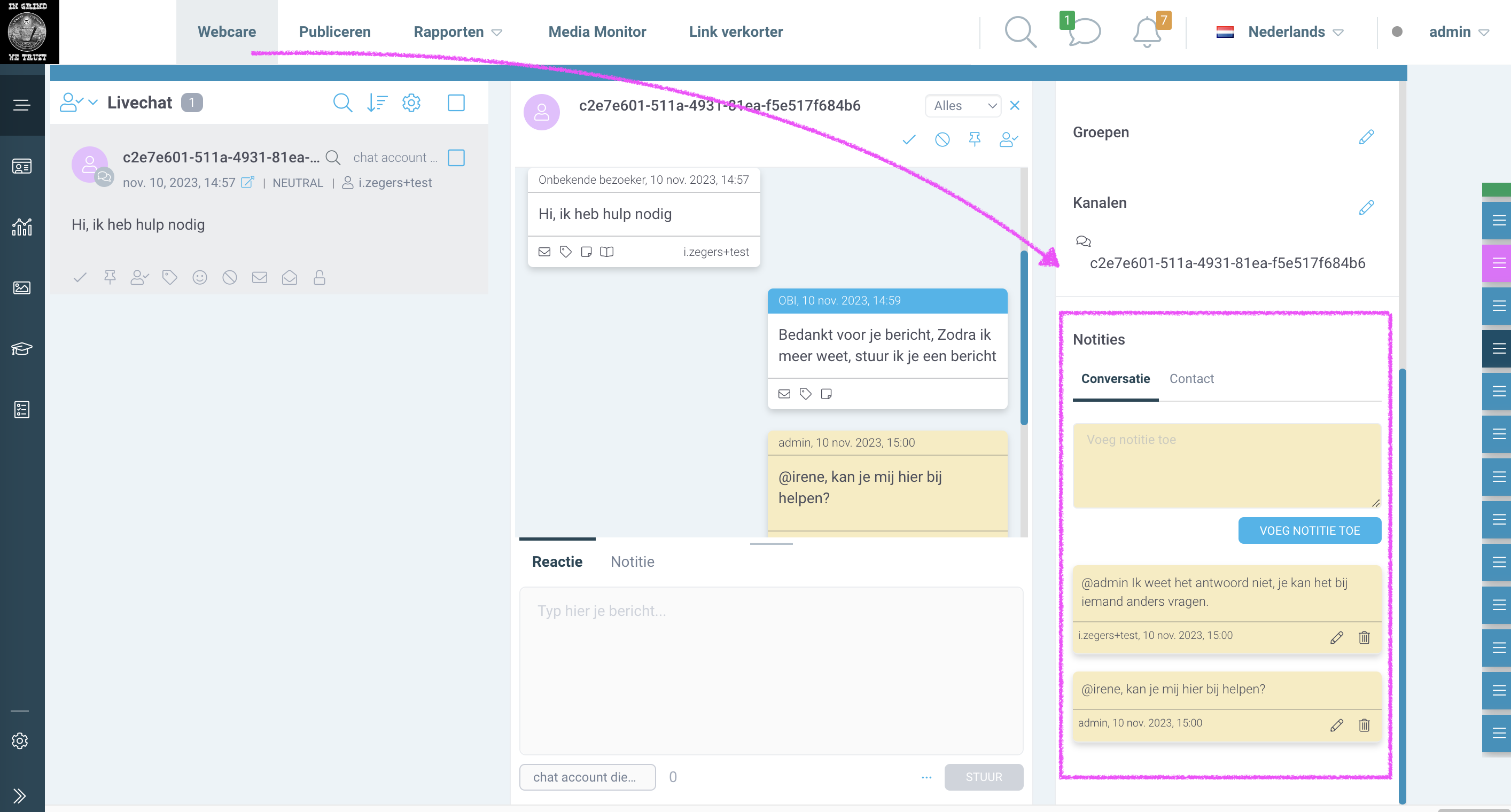Open the contact card icon in sidebar
Viewport: 1511px width, 812px height.
(22, 167)
